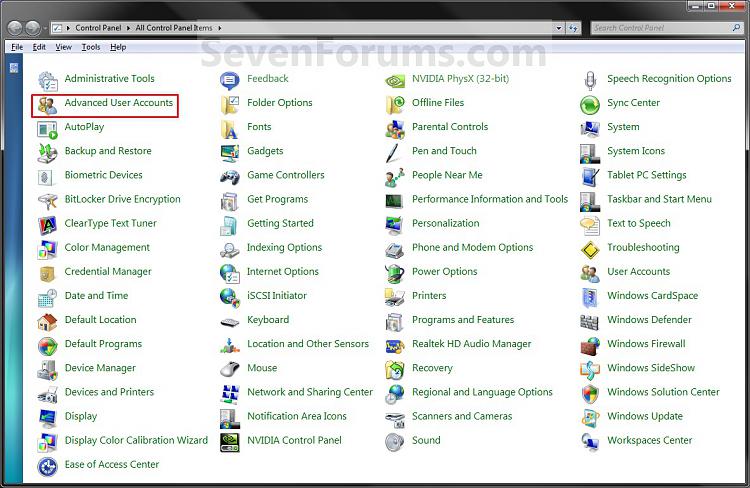Screen dimensions: 750x488
Task: Open Regional and Language Options link
Action: pyautogui.click(x=482, y=392)
